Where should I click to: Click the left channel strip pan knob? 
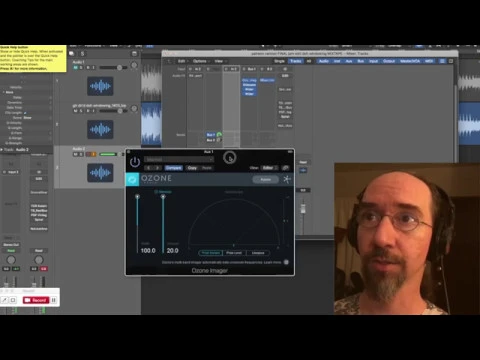(11, 259)
